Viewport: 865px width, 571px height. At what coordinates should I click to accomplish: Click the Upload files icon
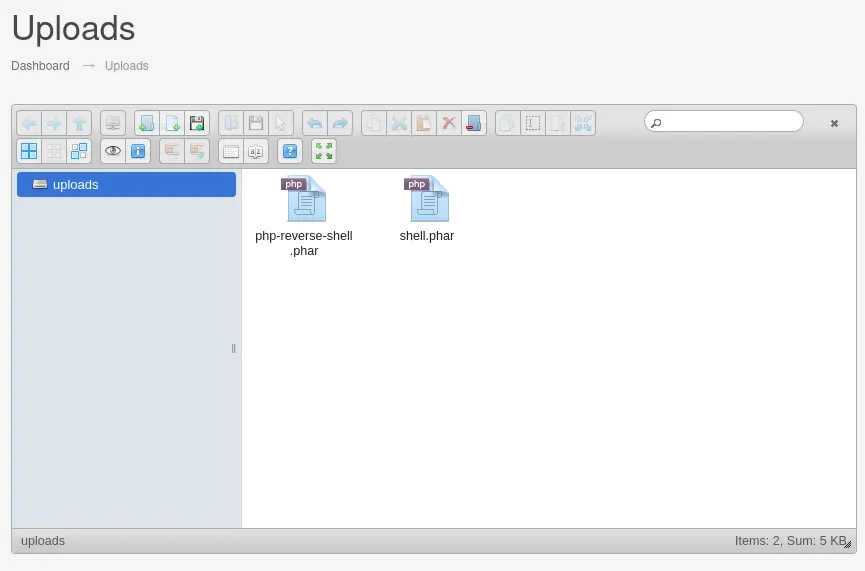coord(197,123)
